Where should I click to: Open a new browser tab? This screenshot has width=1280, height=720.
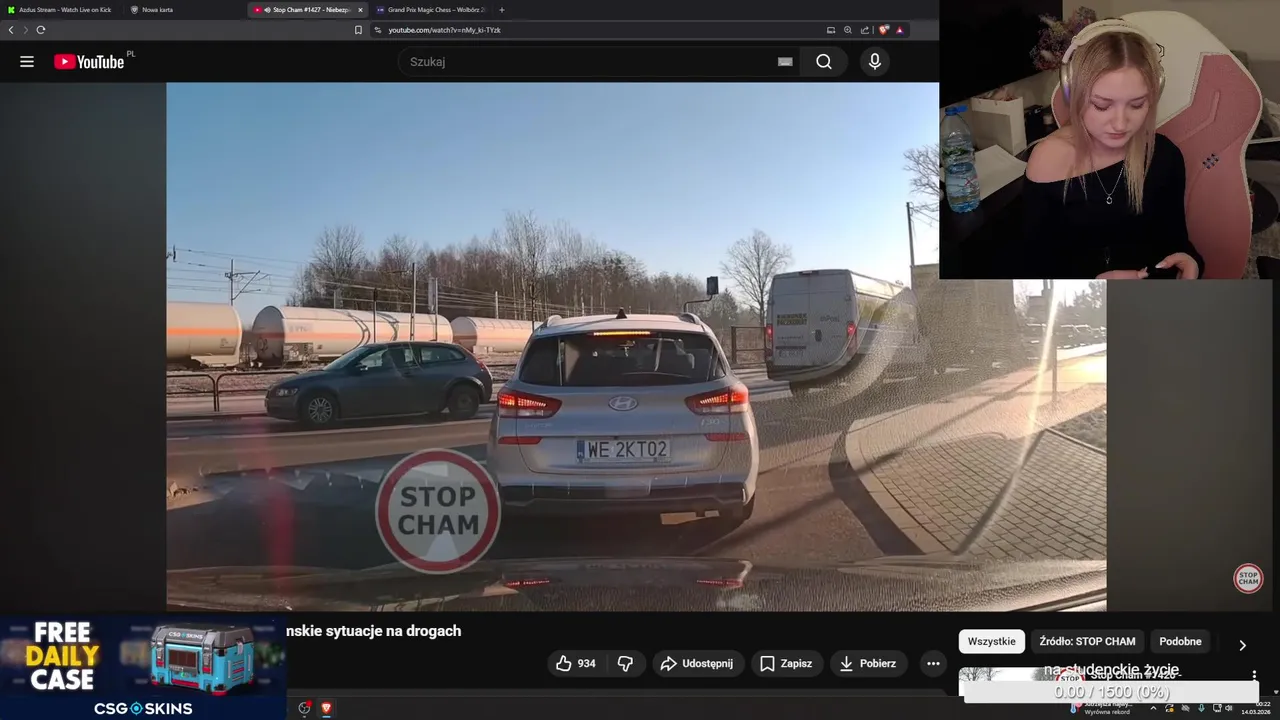pyautogui.click(x=501, y=10)
